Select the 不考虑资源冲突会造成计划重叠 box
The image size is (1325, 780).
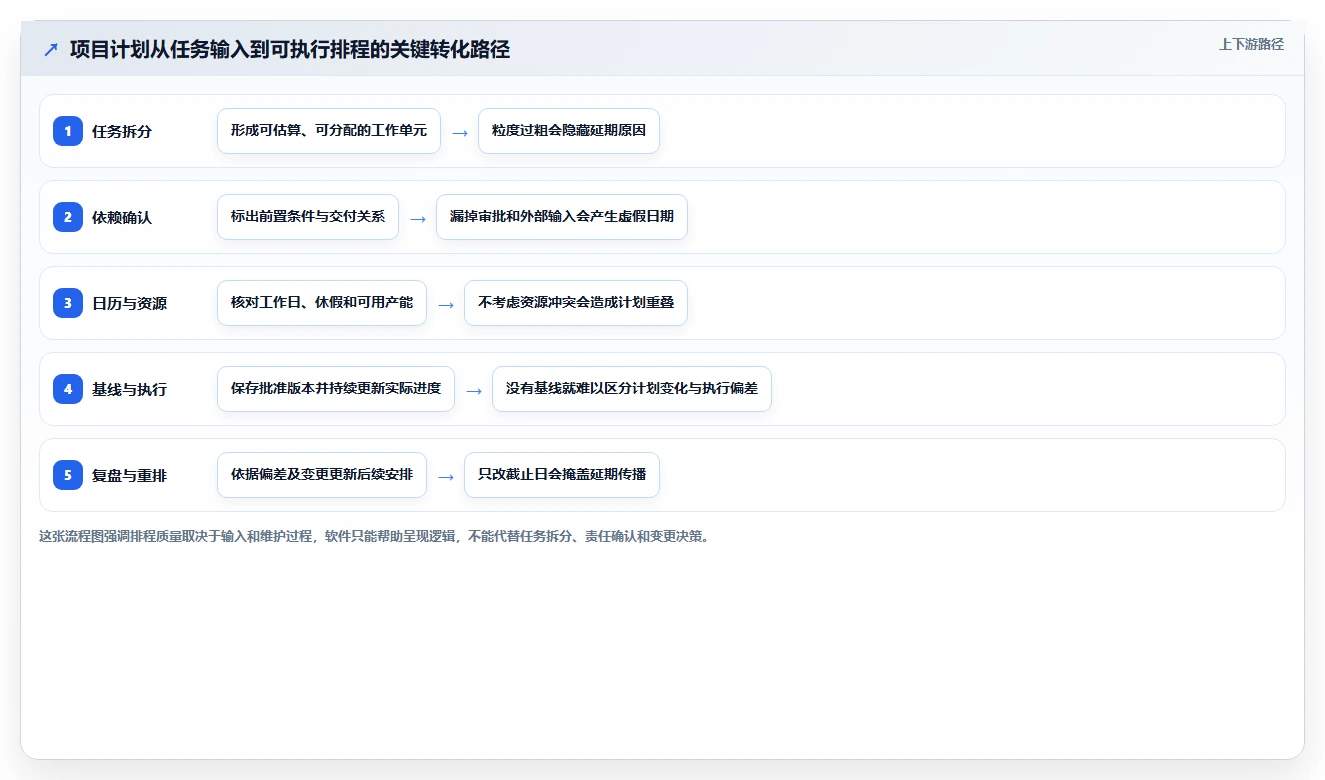576,303
